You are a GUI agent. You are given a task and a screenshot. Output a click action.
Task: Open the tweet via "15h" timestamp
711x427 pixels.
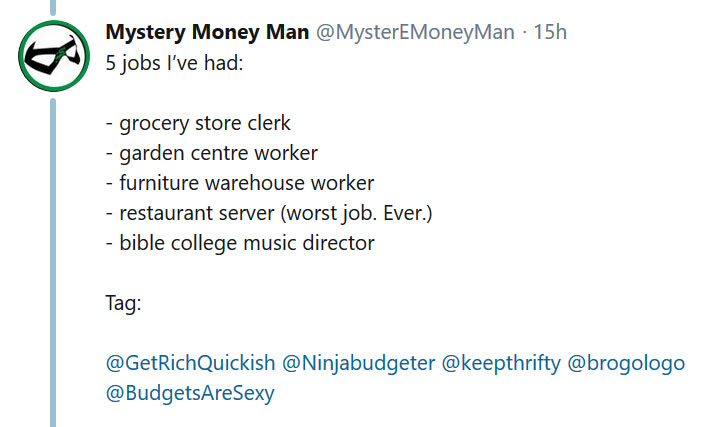click(x=550, y=32)
